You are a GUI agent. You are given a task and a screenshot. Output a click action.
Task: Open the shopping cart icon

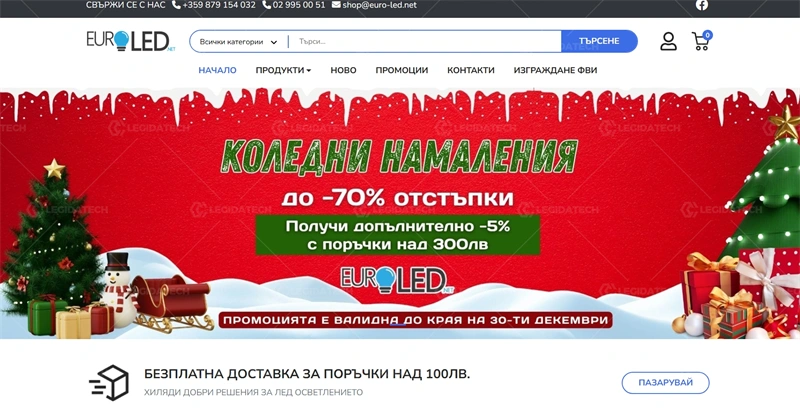pos(701,41)
